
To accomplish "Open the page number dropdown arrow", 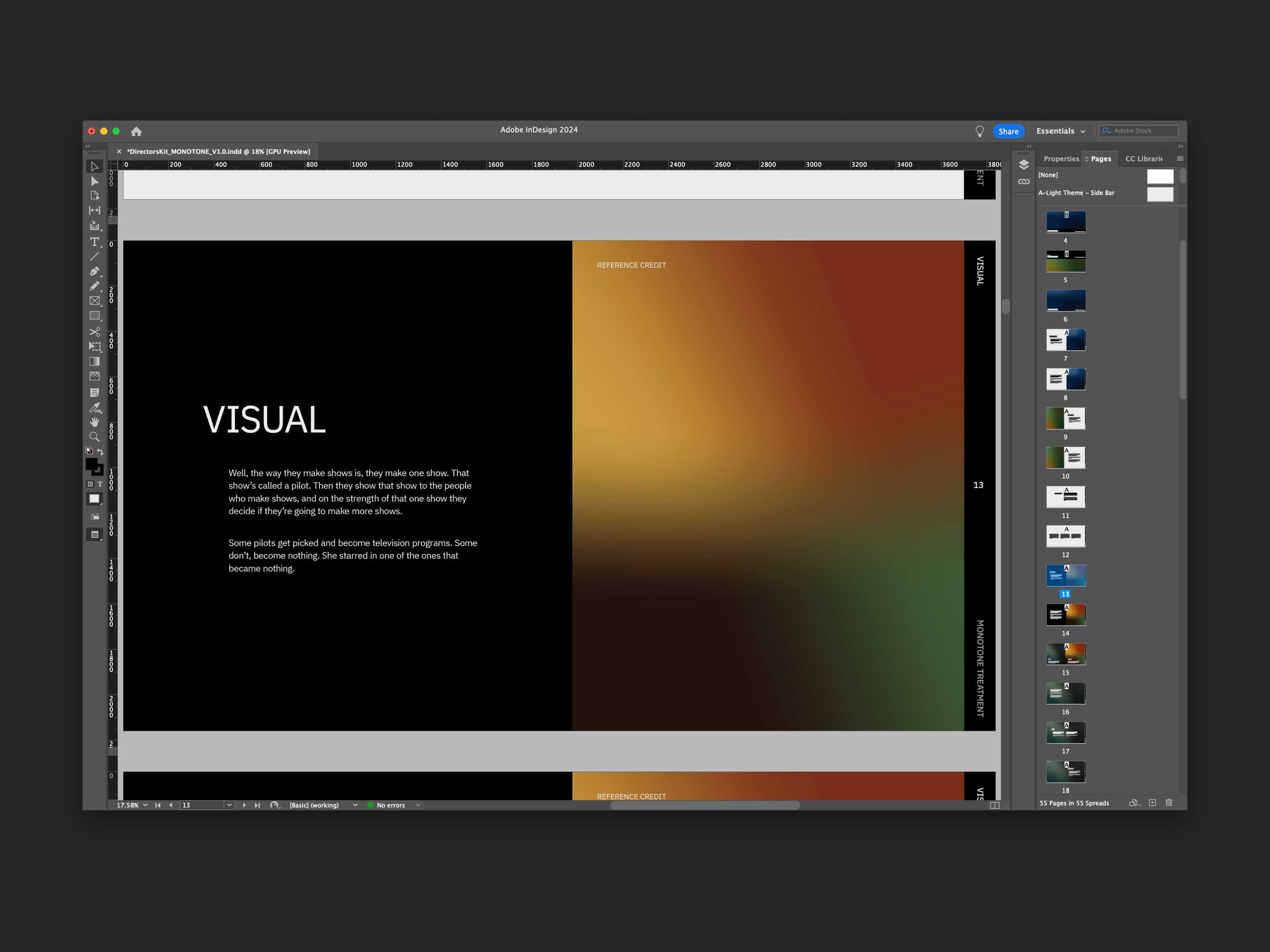I will [x=230, y=805].
